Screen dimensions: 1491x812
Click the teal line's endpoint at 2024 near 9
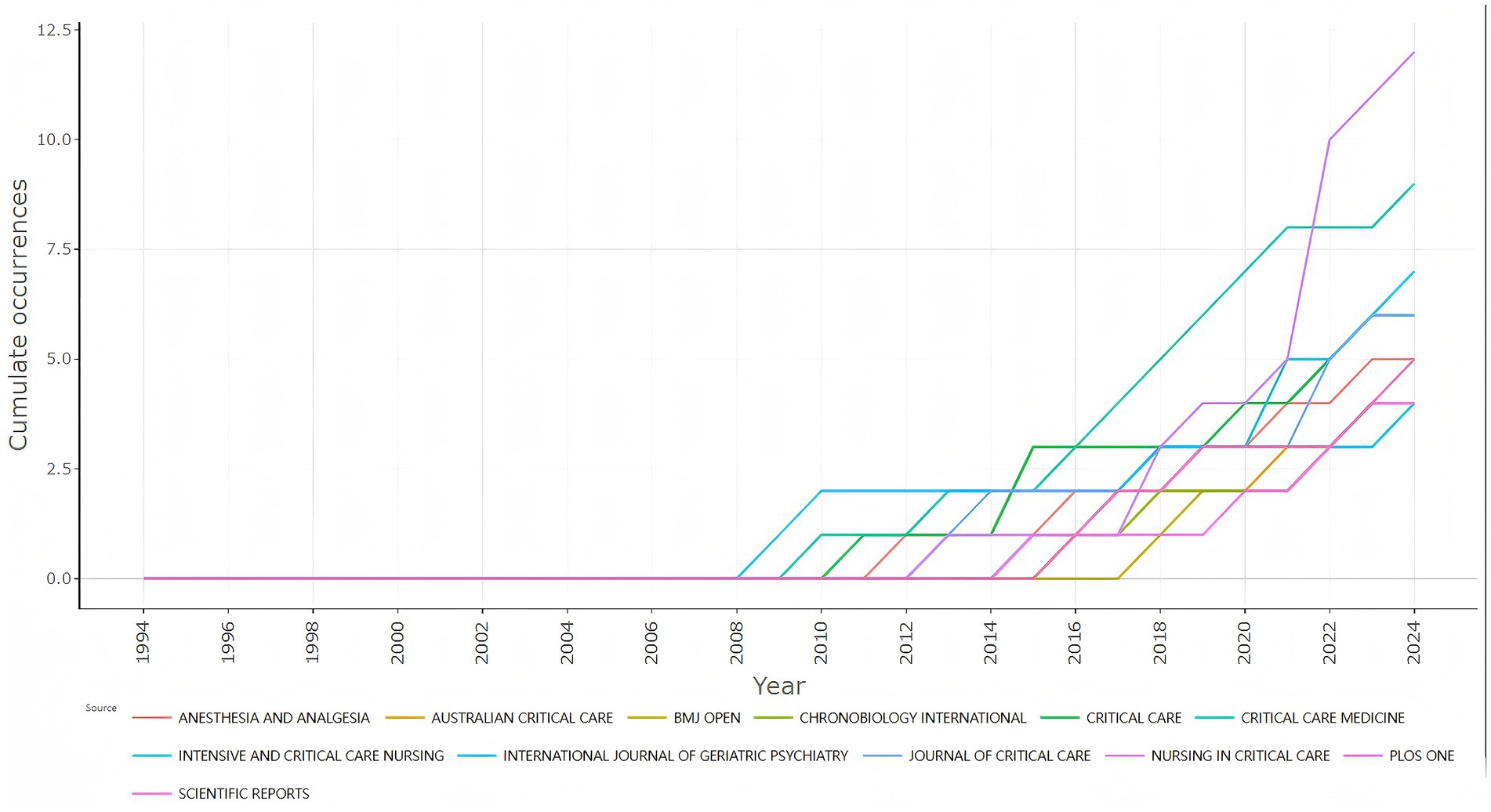[x=1413, y=184]
